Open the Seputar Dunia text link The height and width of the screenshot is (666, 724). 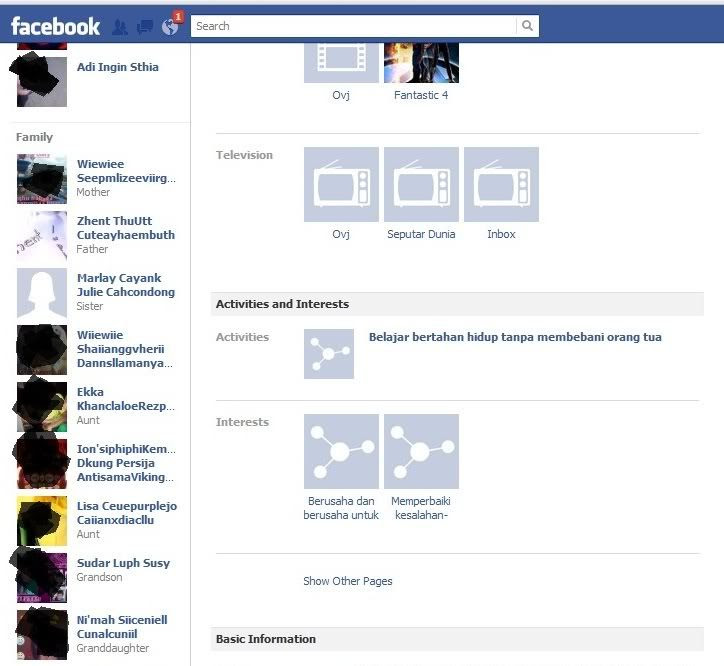(x=421, y=234)
